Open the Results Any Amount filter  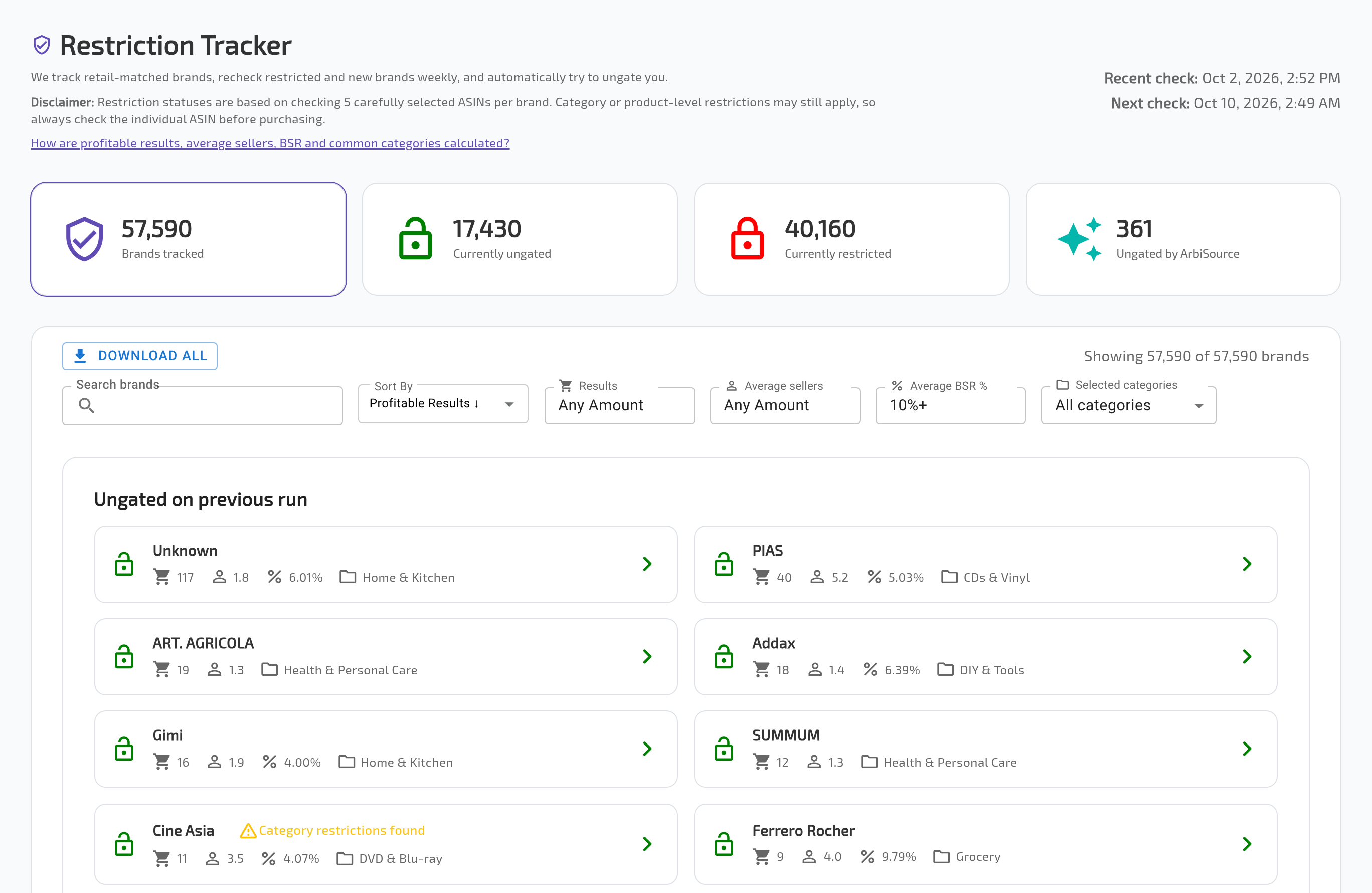[x=620, y=405]
